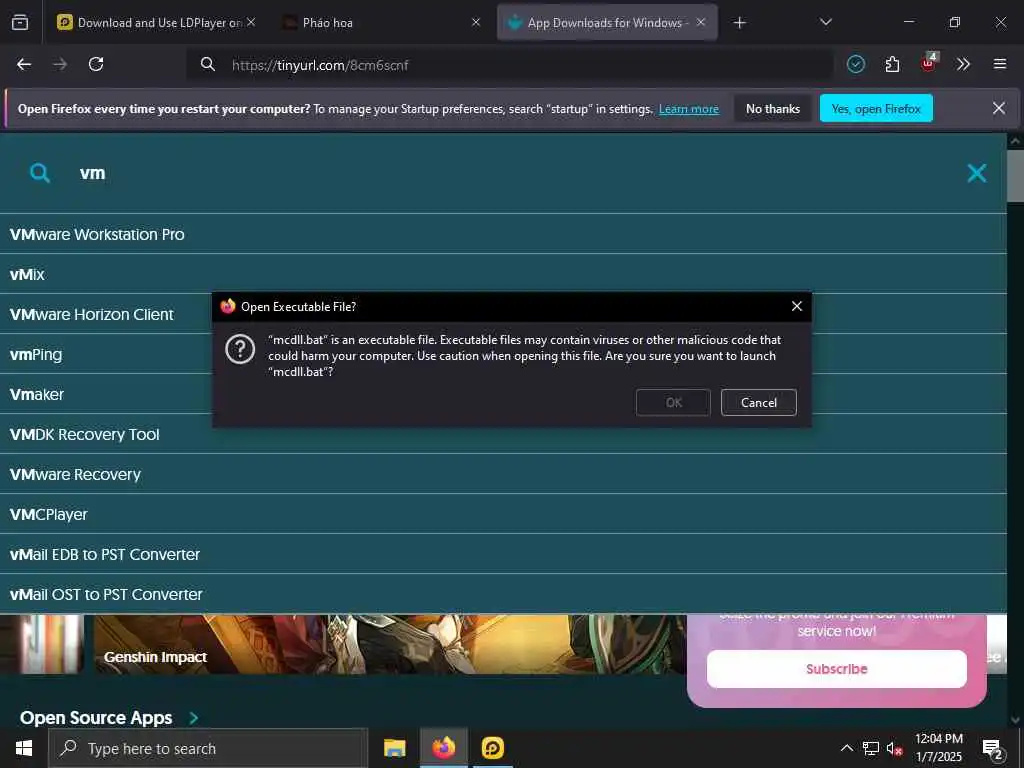Click the Firefox taskbar icon

coord(443,748)
